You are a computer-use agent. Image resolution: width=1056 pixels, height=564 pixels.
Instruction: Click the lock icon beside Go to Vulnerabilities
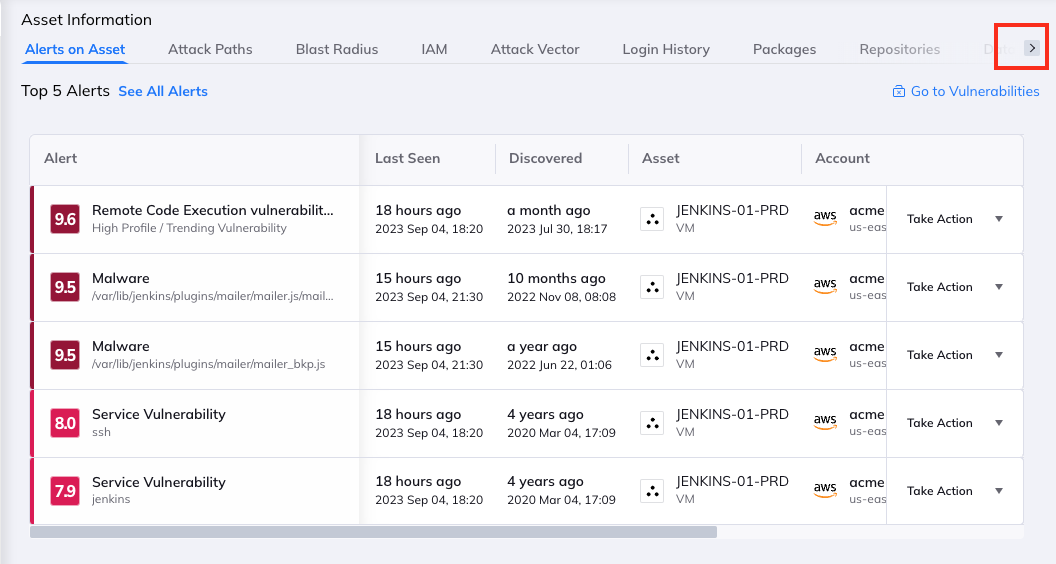point(899,92)
